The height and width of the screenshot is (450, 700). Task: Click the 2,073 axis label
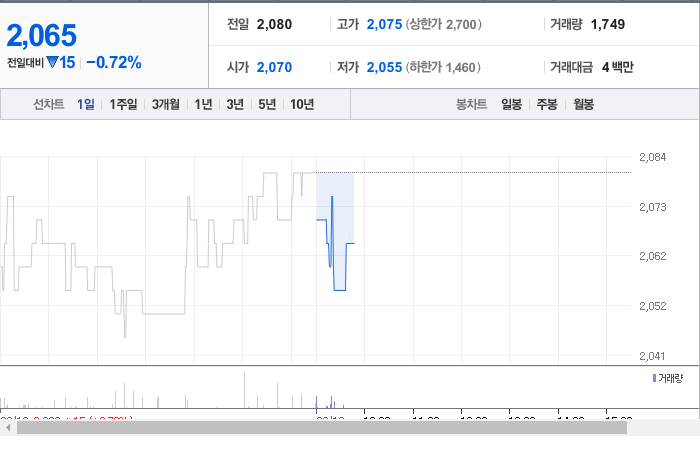pos(652,207)
